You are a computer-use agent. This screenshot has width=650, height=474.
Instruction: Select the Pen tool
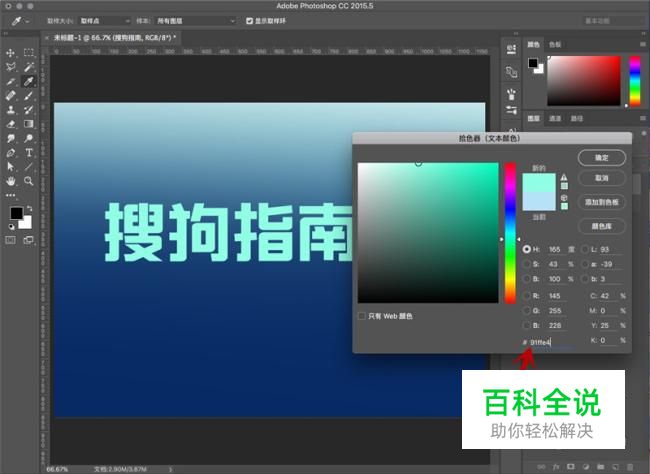(x=10, y=153)
